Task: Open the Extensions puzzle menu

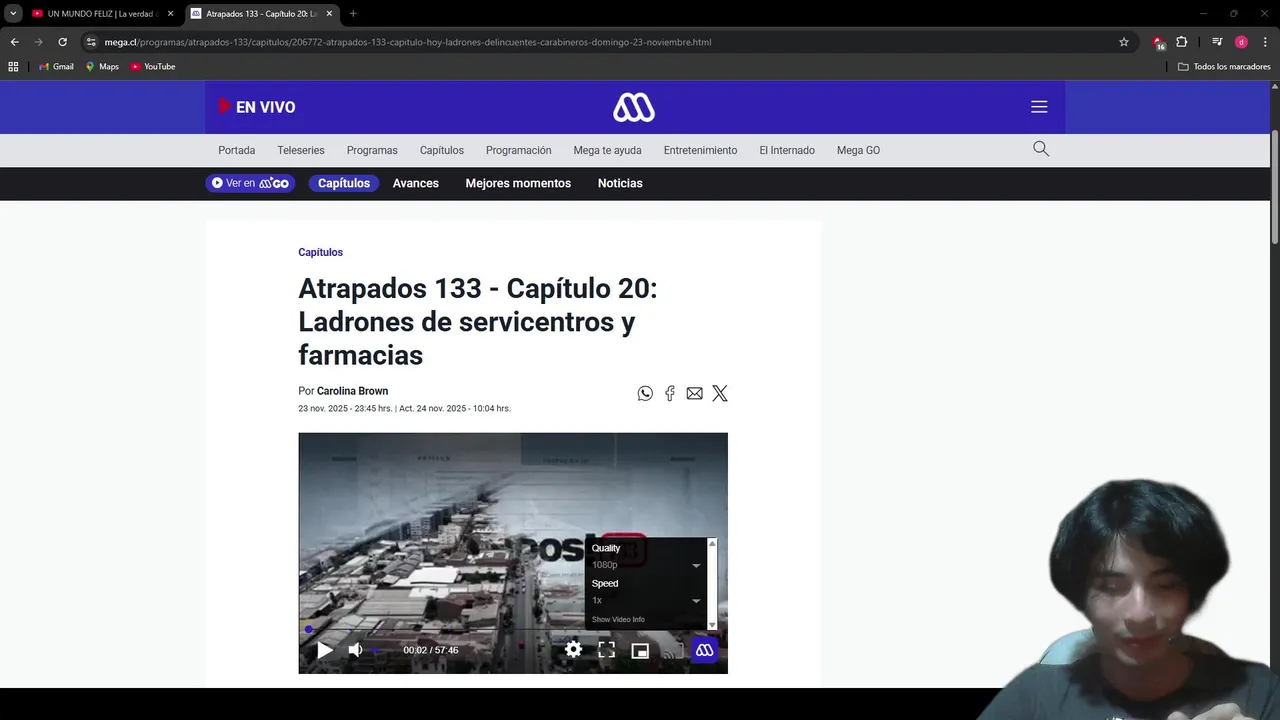Action: click(1182, 42)
